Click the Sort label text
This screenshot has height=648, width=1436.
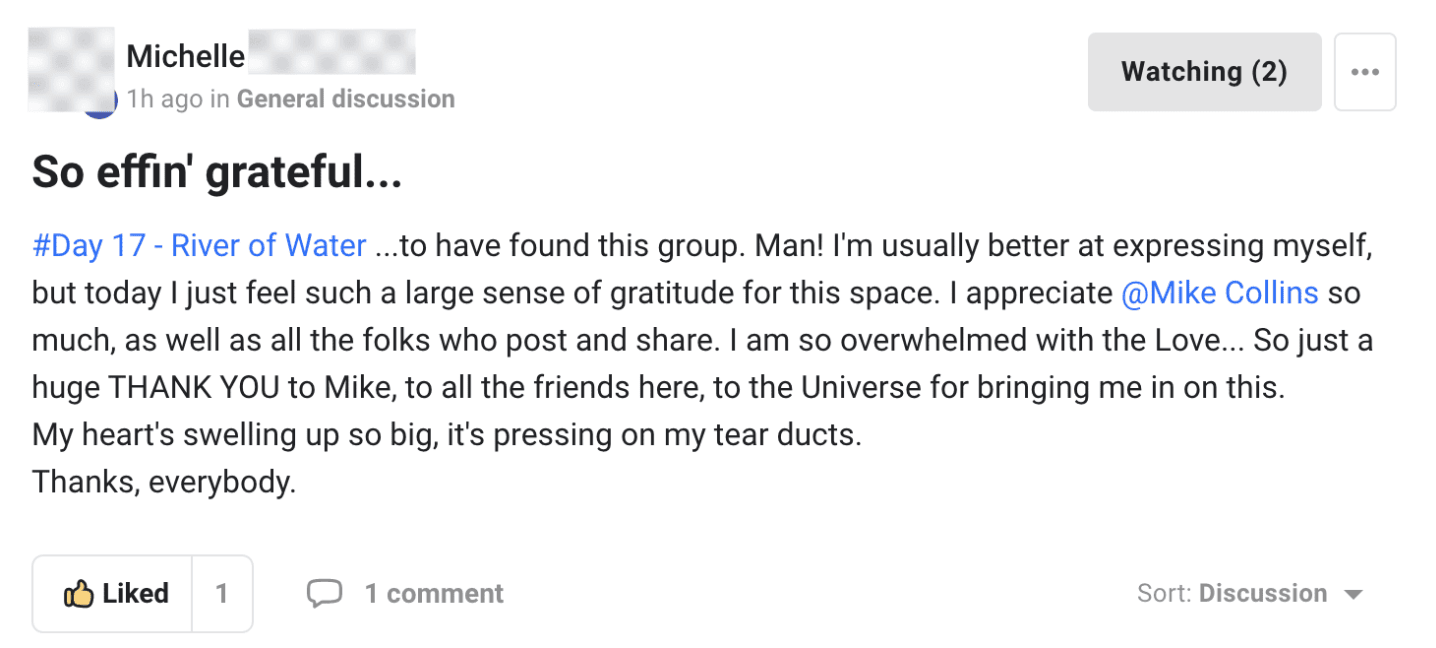point(1164,594)
